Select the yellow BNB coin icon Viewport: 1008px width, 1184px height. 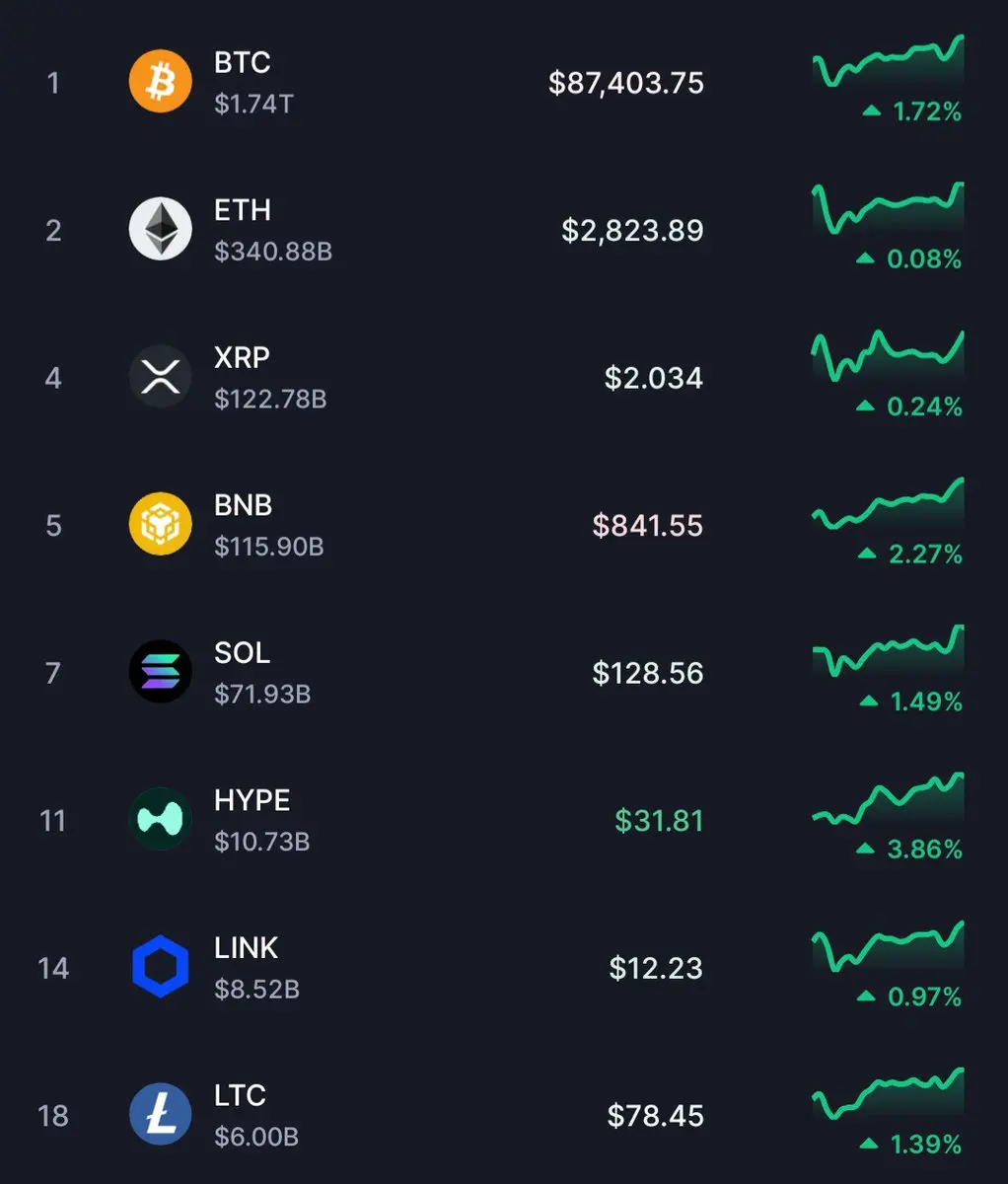point(161,524)
